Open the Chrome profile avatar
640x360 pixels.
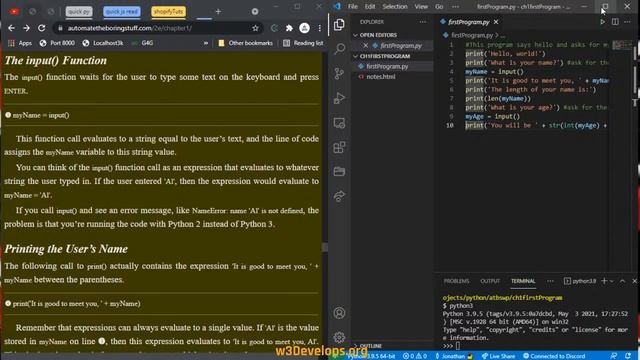point(304,28)
